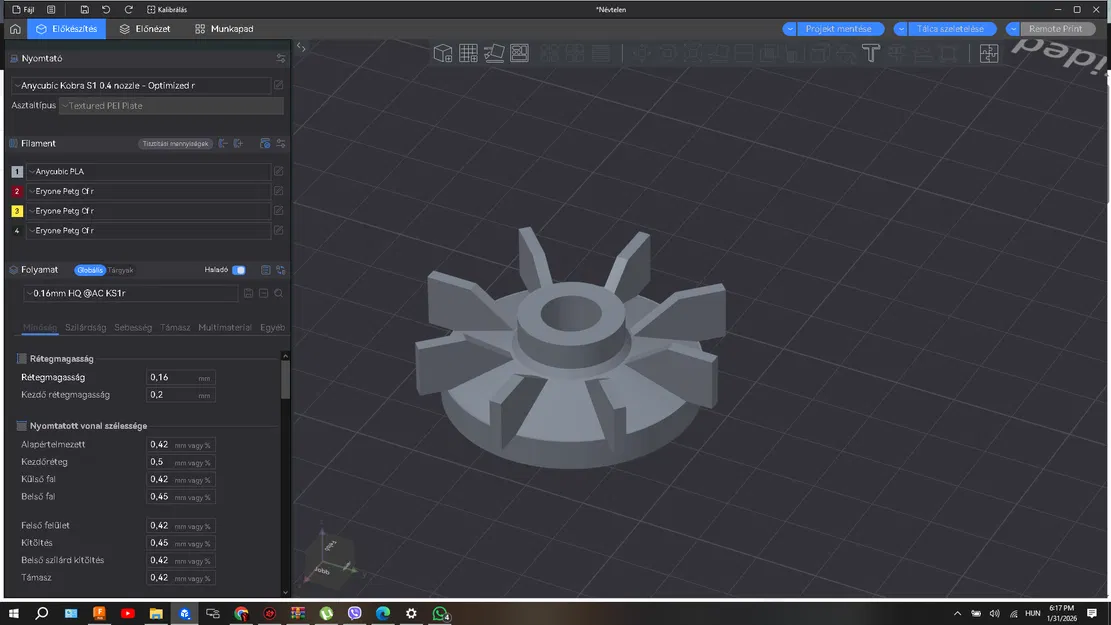
Task: Edit filament 2 Eryone Petg preset
Action: pyautogui.click(x=278, y=191)
